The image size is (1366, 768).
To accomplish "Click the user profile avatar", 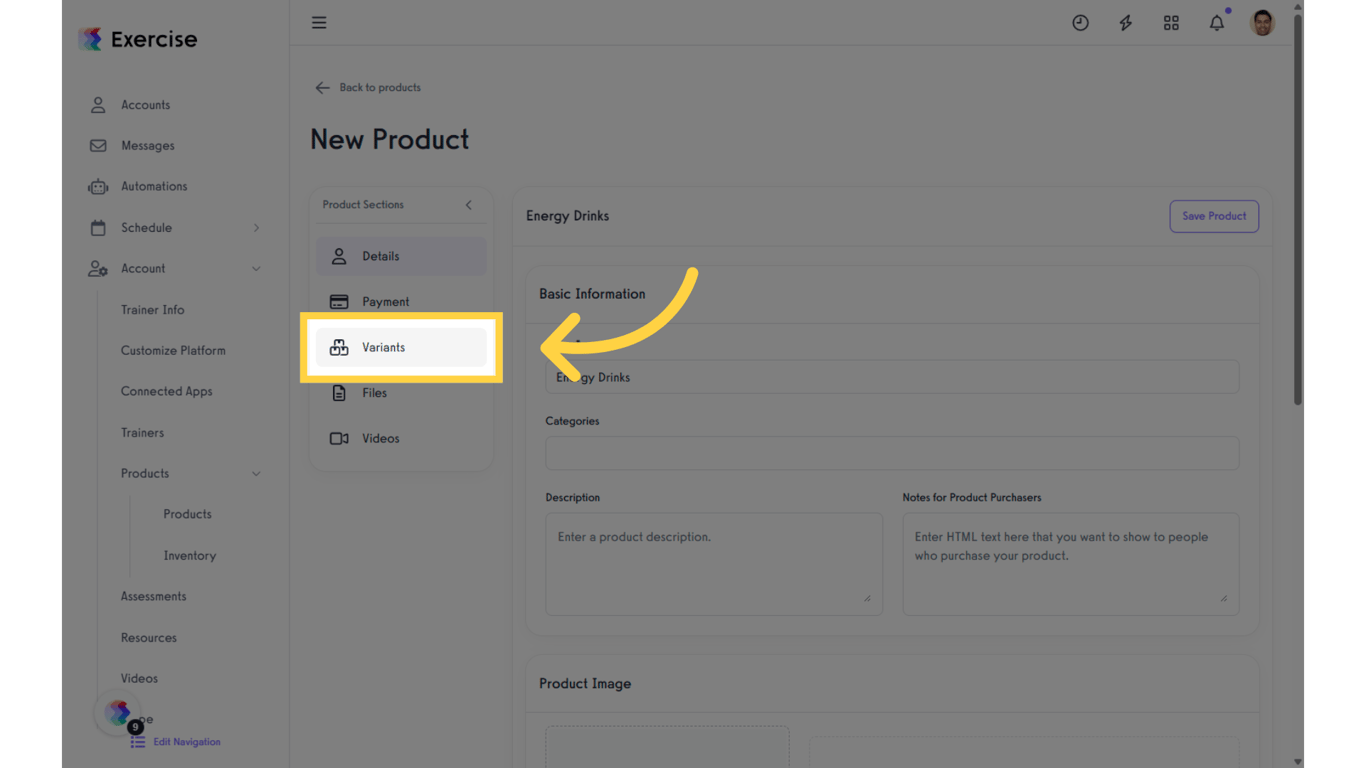I will coord(1262,23).
